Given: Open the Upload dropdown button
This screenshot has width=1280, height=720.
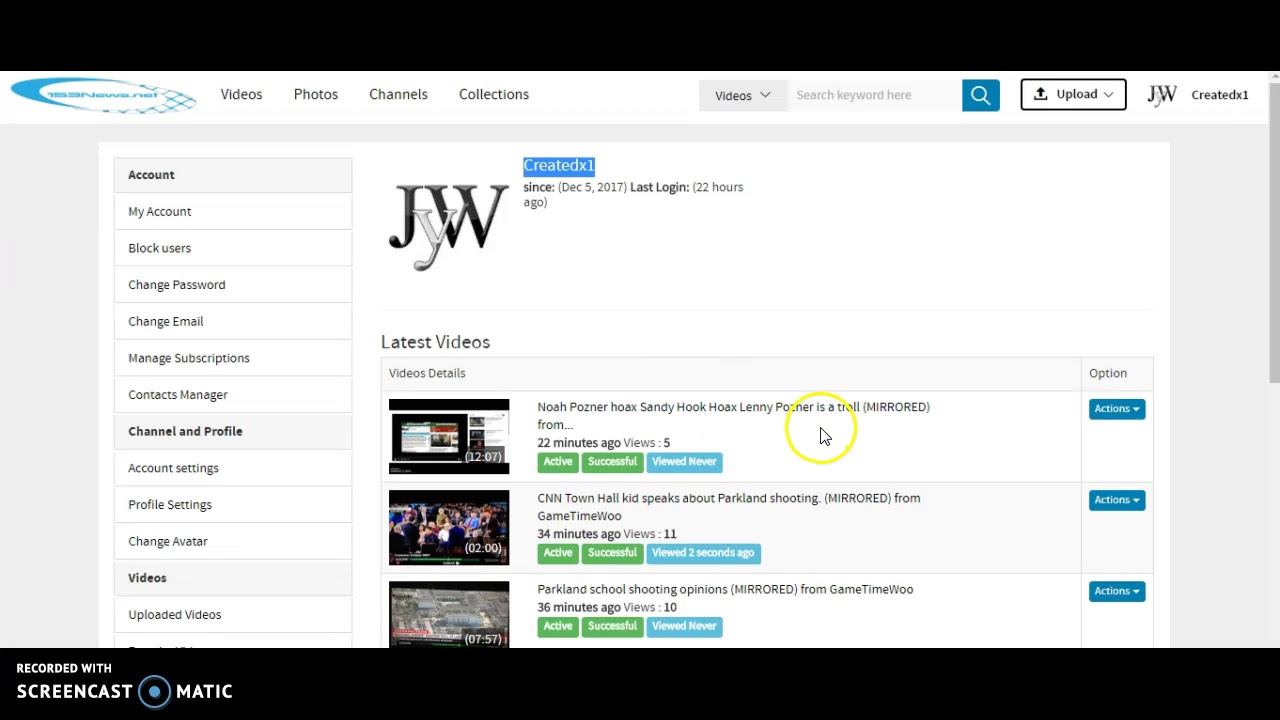Looking at the screenshot, I should tap(1073, 94).
